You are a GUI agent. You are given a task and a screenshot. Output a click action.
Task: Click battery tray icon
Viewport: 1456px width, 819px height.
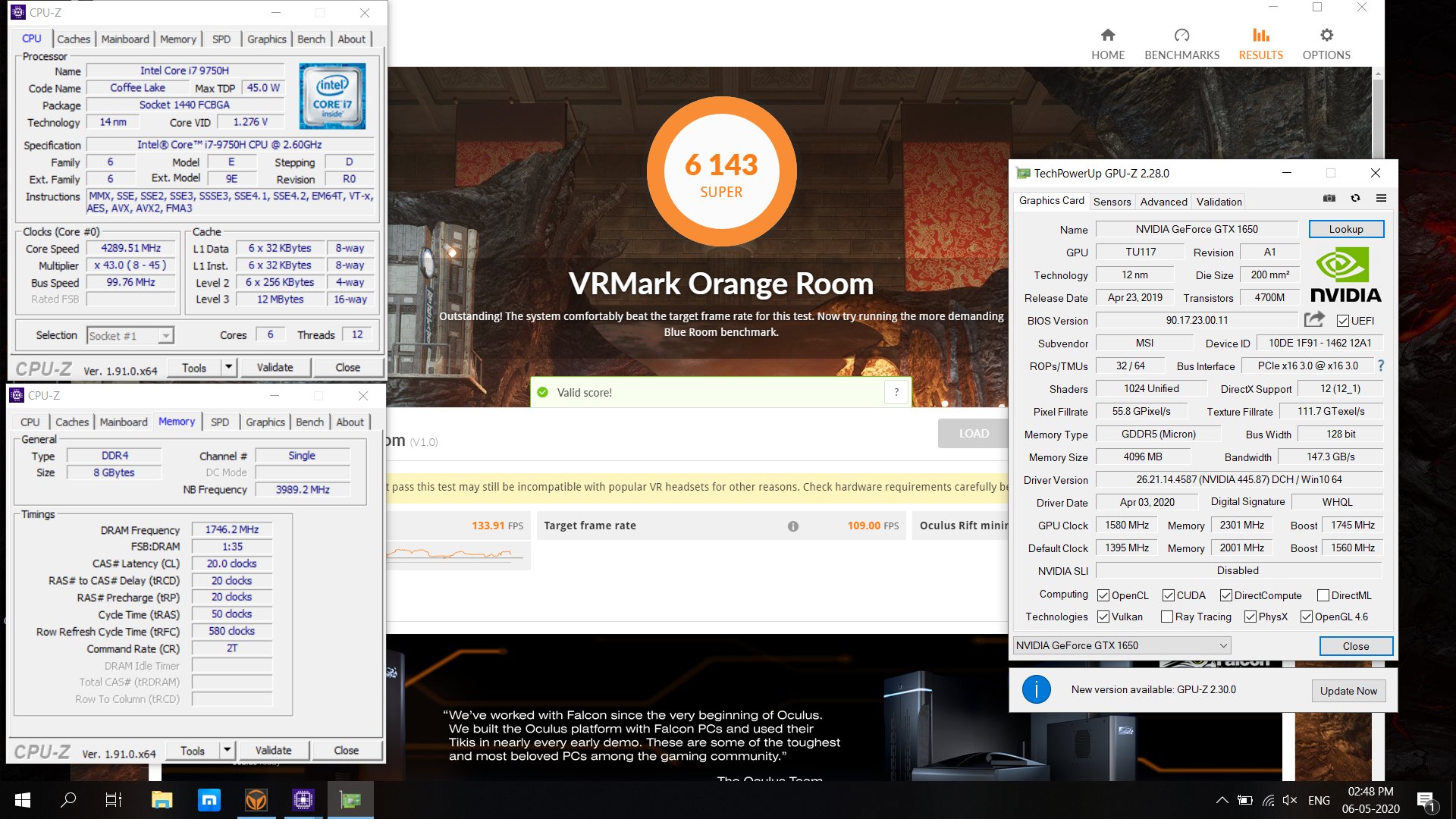pyautogui.click(x=1245, y=800)
